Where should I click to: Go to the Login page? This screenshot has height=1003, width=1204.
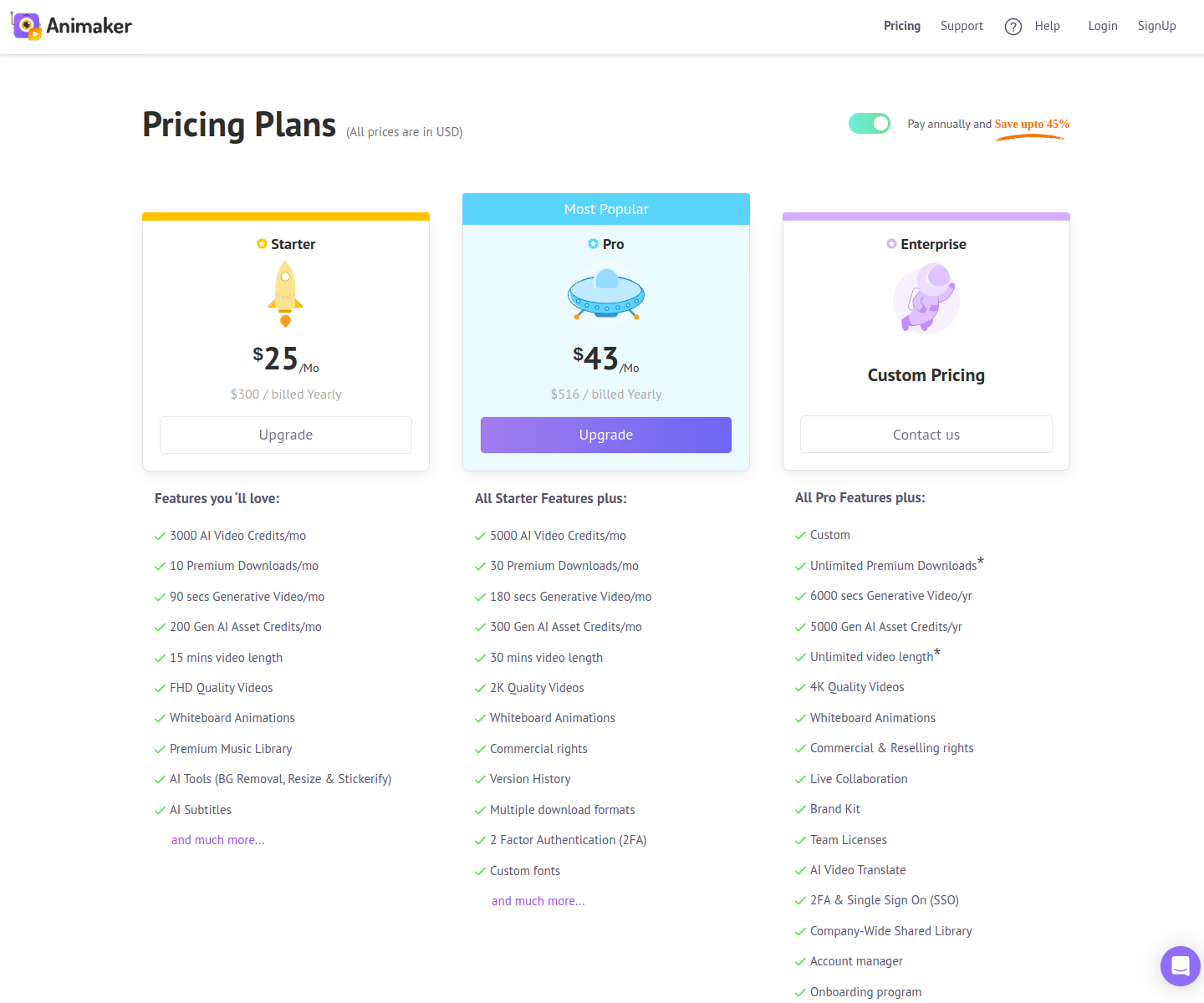[x=1103, y=26]
